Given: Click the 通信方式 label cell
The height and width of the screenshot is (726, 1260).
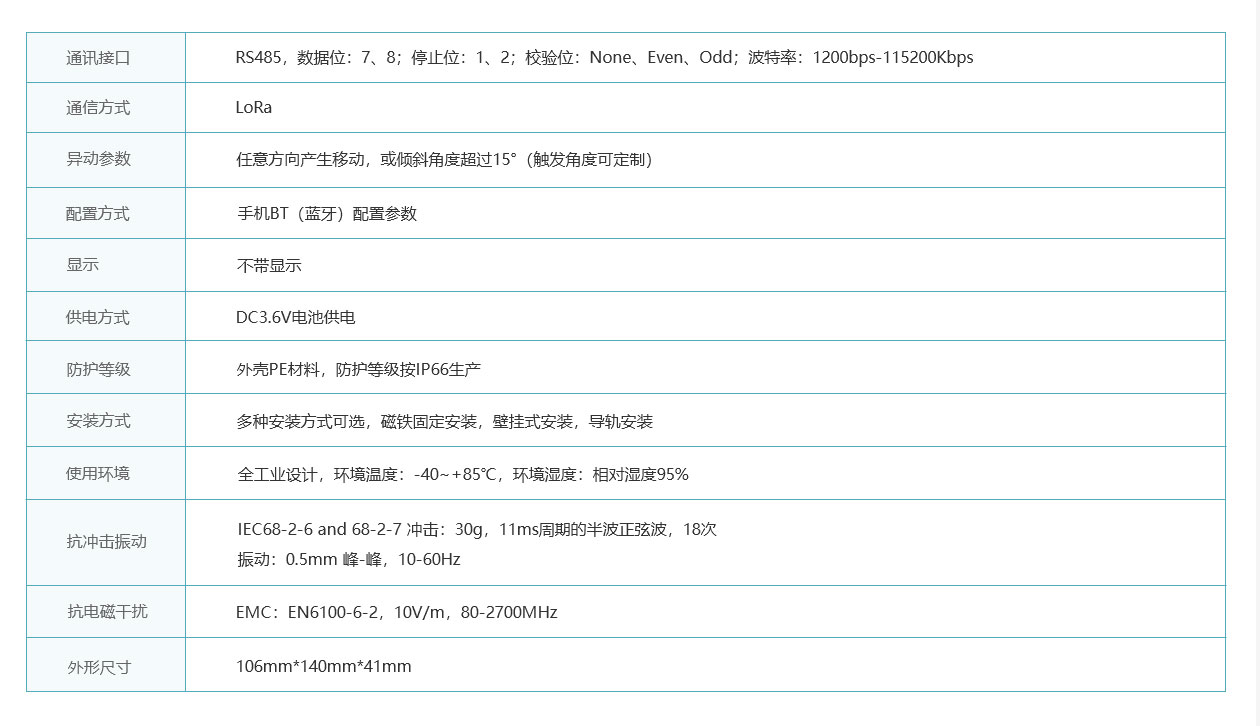Looking at the screenshot, I should [98, 108].
